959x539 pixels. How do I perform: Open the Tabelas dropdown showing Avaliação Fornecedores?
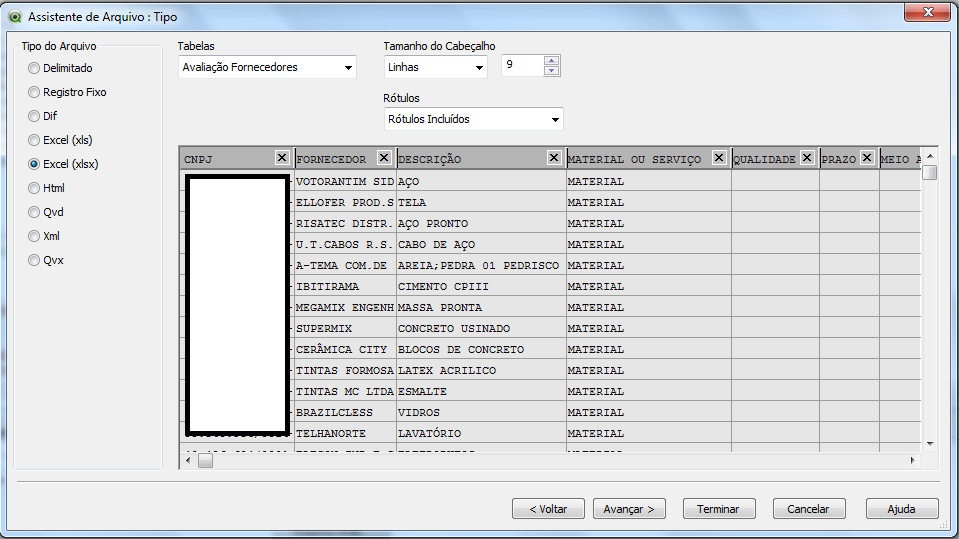(x=267, y=67)
